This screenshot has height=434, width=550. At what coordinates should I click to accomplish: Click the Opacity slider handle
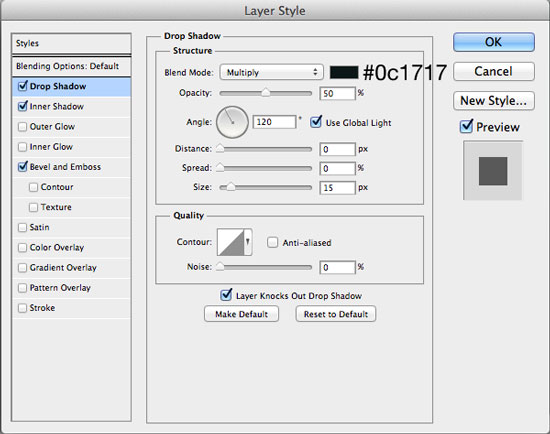(x=266, y=93)
